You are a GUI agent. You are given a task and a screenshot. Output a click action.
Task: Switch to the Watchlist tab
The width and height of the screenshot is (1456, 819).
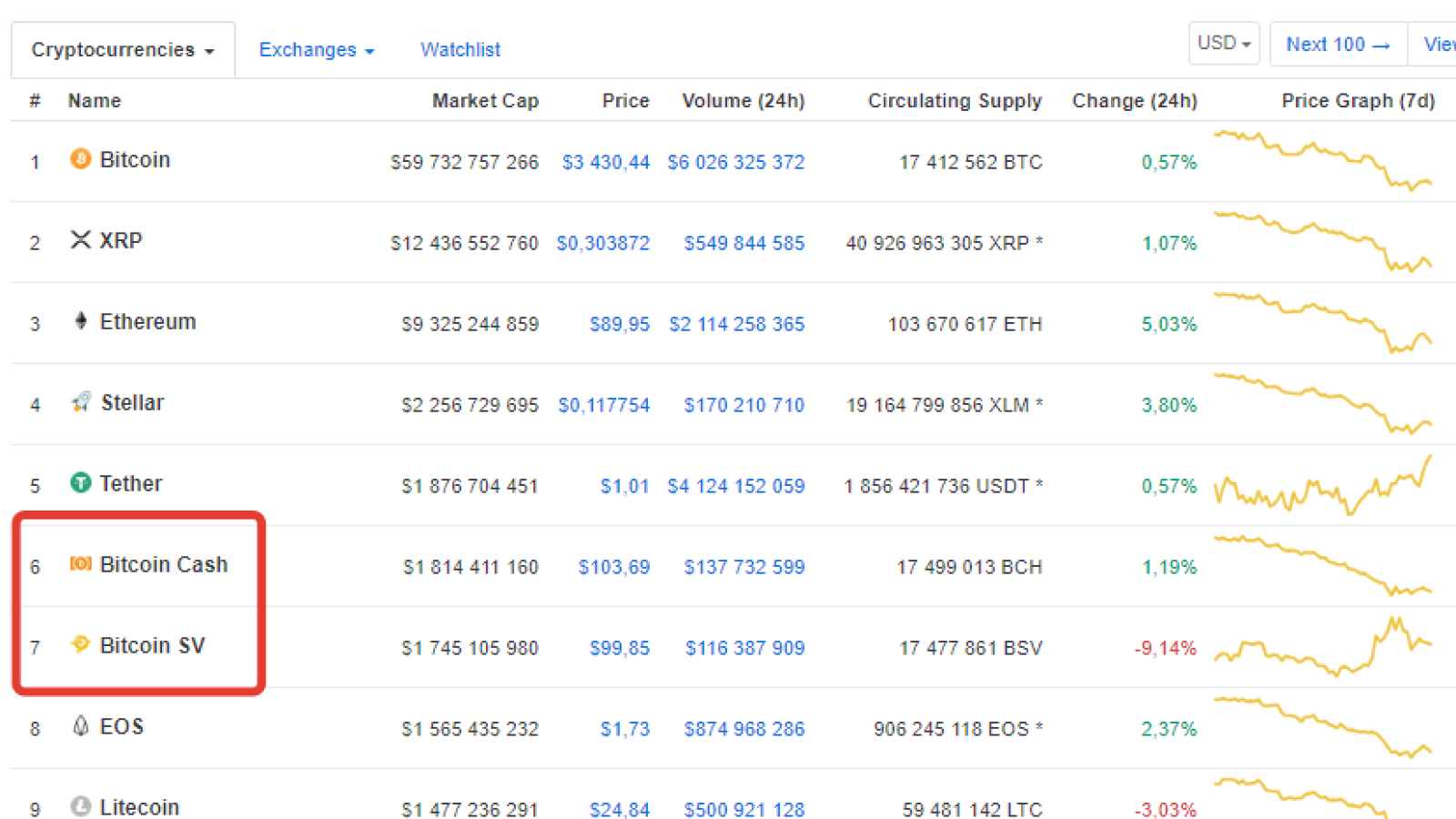click(x=460, y=50)
